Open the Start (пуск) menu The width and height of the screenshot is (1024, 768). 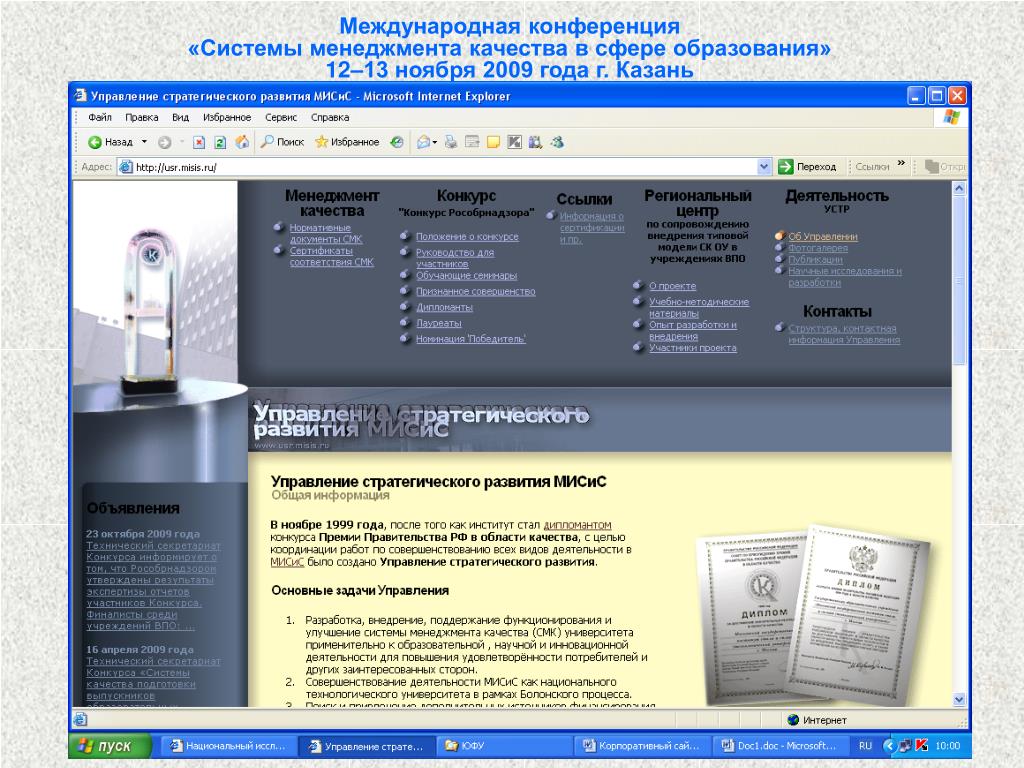point(109,745)
